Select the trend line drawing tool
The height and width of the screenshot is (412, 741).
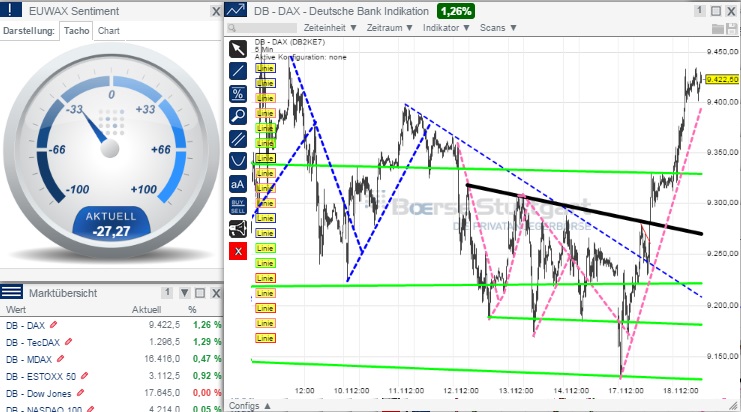(238, 71)
